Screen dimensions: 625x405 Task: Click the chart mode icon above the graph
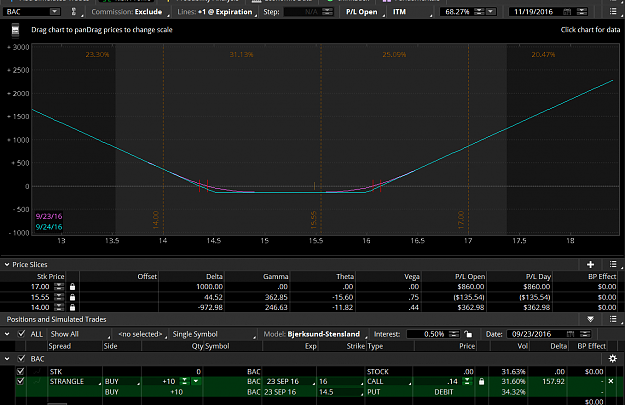coord(15,30)
